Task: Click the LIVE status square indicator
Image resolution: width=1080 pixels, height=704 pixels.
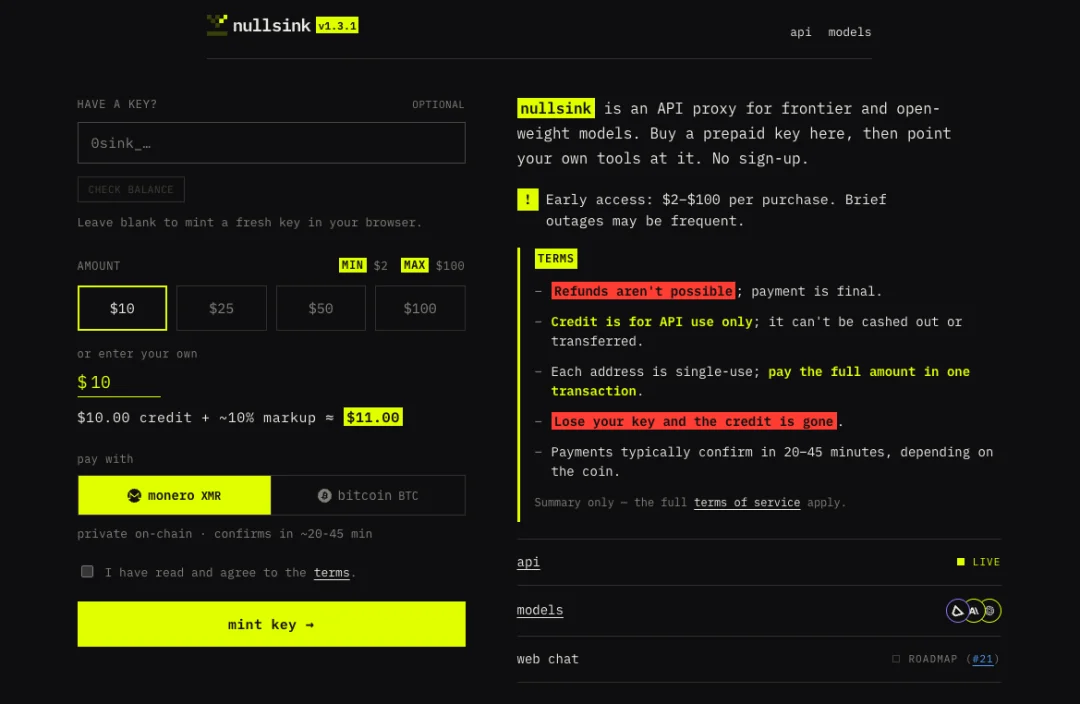Action: (x=961, y=562)
